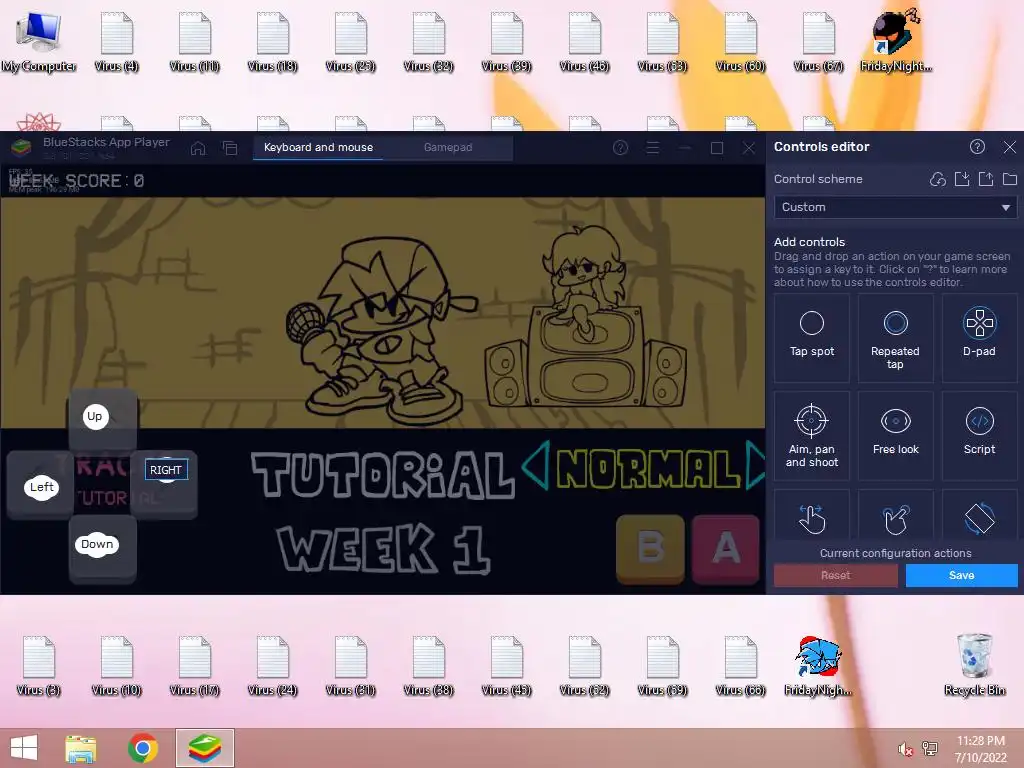The height and width of the screenshot is (768, 1024).
Task: Select TUTORIAL in game week list
Action: [x=383, y=475]
